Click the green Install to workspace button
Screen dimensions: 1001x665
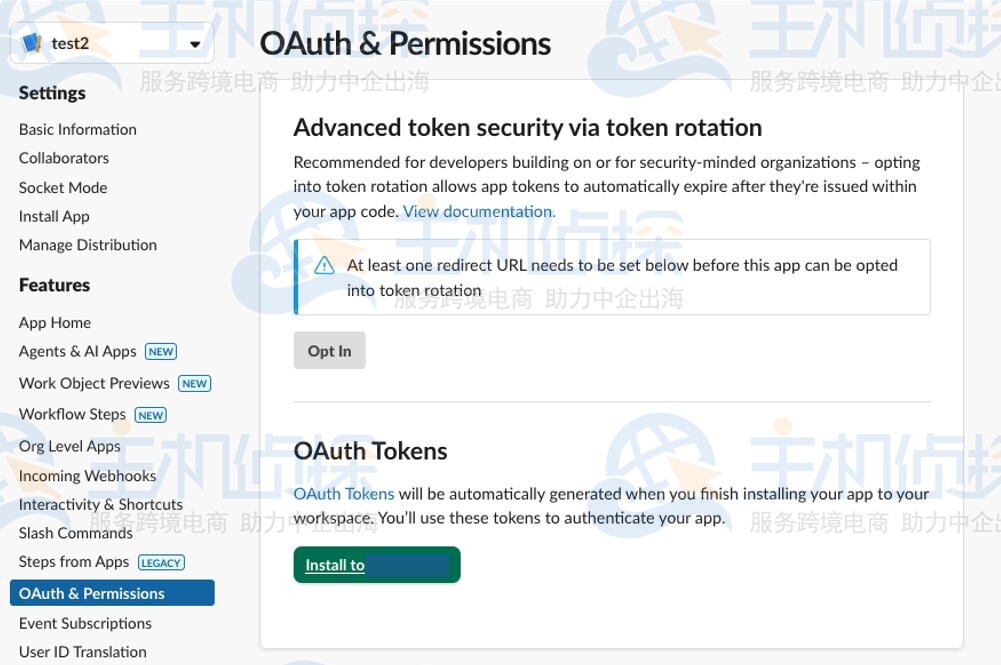coord(377,565)
